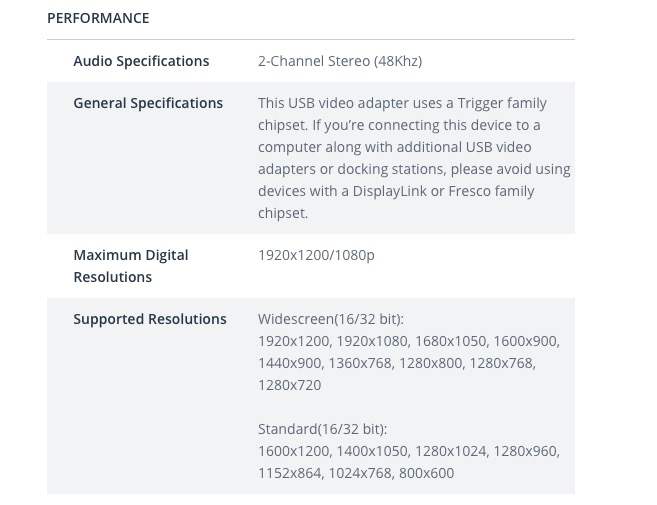Click the 1920x1200 widescreen resolution entry

click(x=294, y=341)
